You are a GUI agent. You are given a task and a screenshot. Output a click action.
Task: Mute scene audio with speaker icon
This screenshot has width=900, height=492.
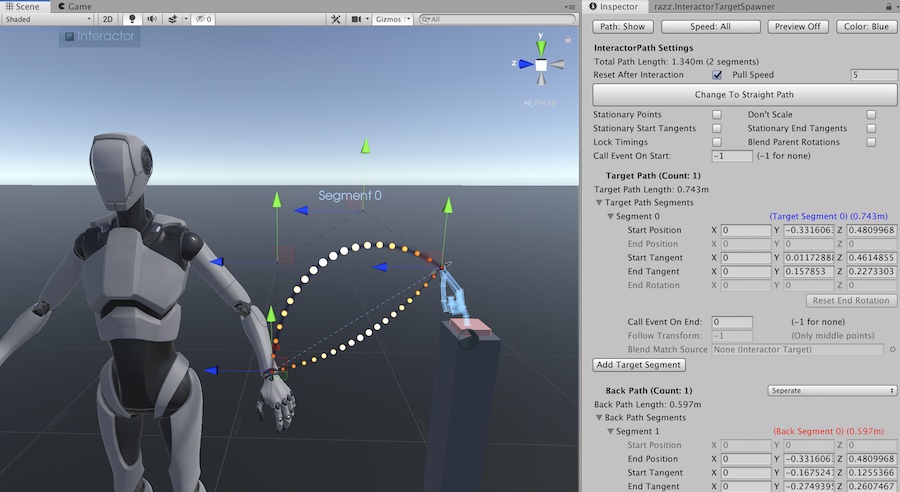(151, 19)
